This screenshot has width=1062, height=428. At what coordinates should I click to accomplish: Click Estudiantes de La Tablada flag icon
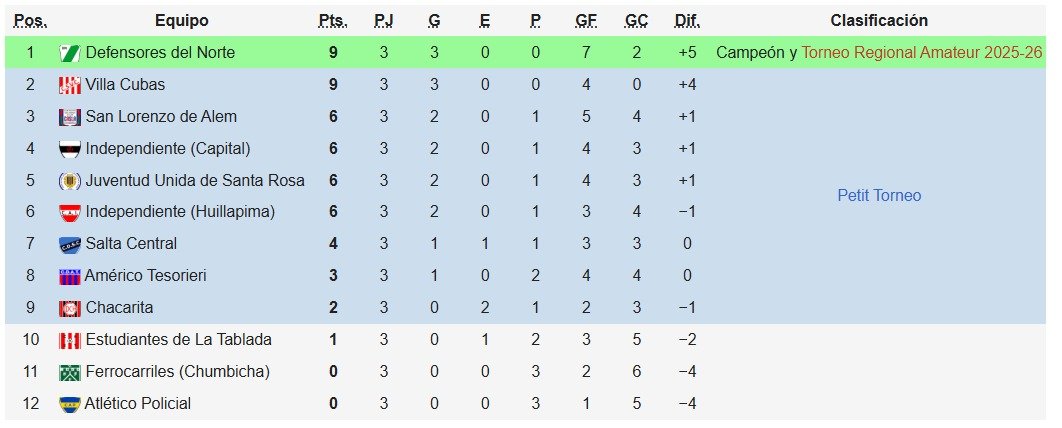point(70,339)
